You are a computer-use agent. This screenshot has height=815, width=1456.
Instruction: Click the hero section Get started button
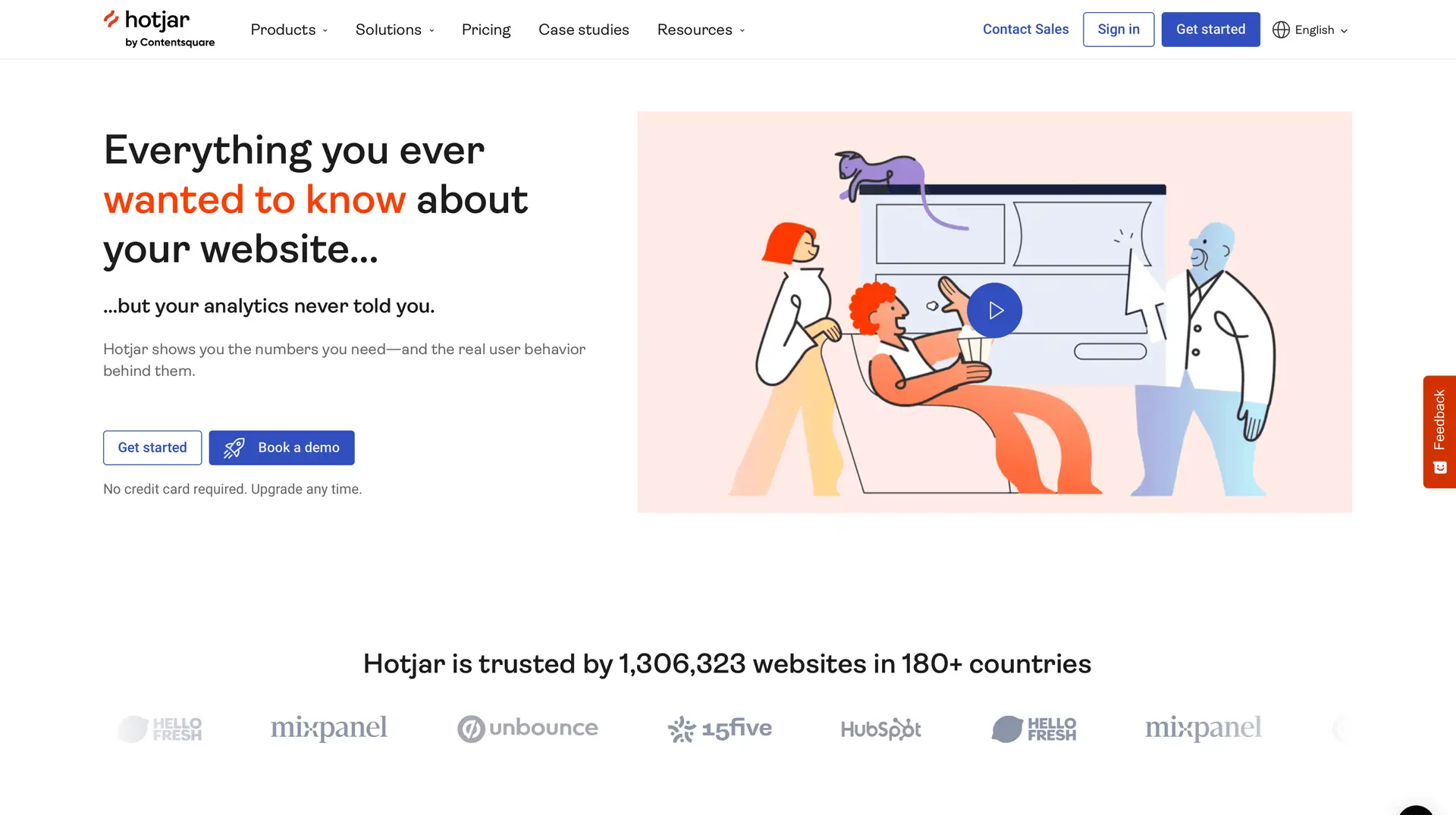[x=152, y=447]
